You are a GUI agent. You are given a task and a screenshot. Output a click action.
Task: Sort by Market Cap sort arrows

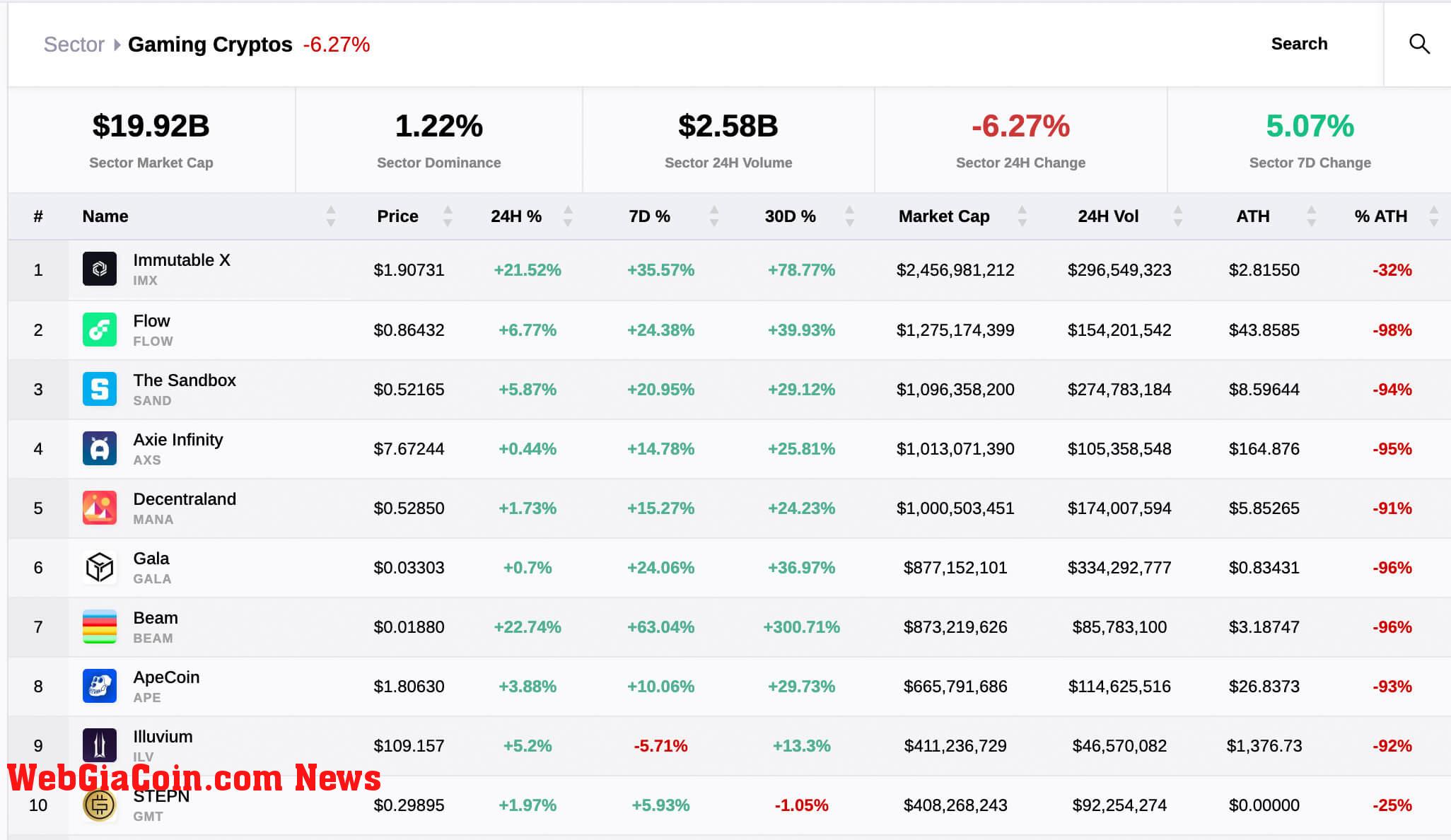(x=1022, y=216)
